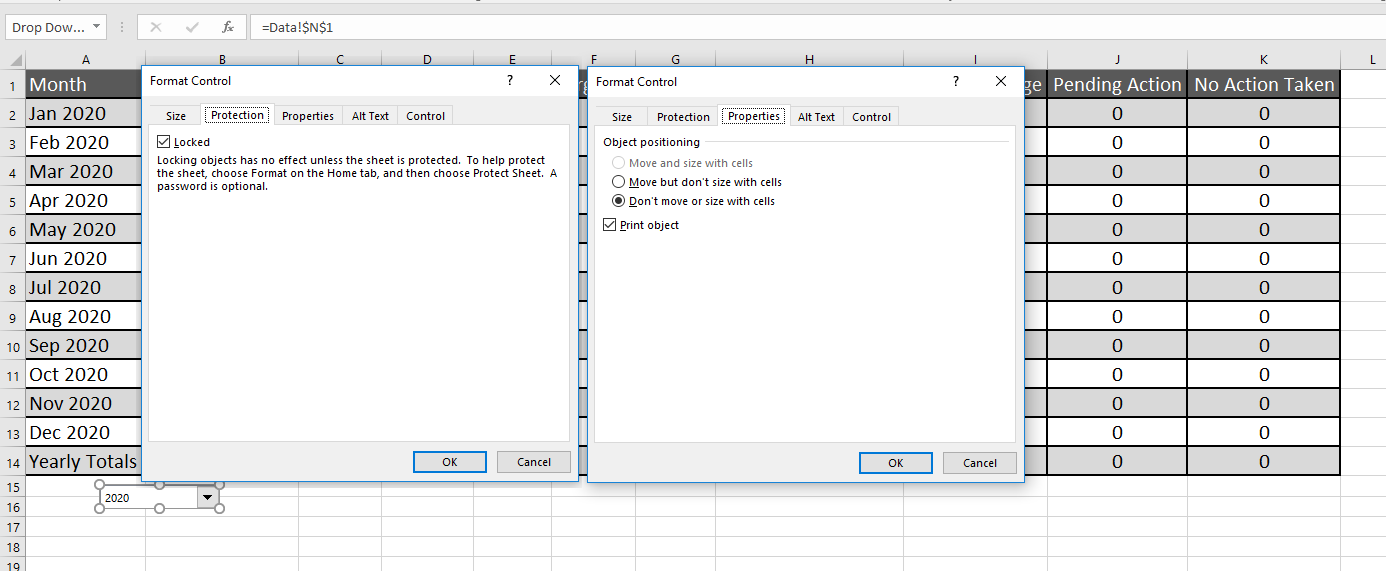Select Move but don't size with cells
Image resolution: width=1386 pixels, height=571 pixels.
[x=618, y=182]
